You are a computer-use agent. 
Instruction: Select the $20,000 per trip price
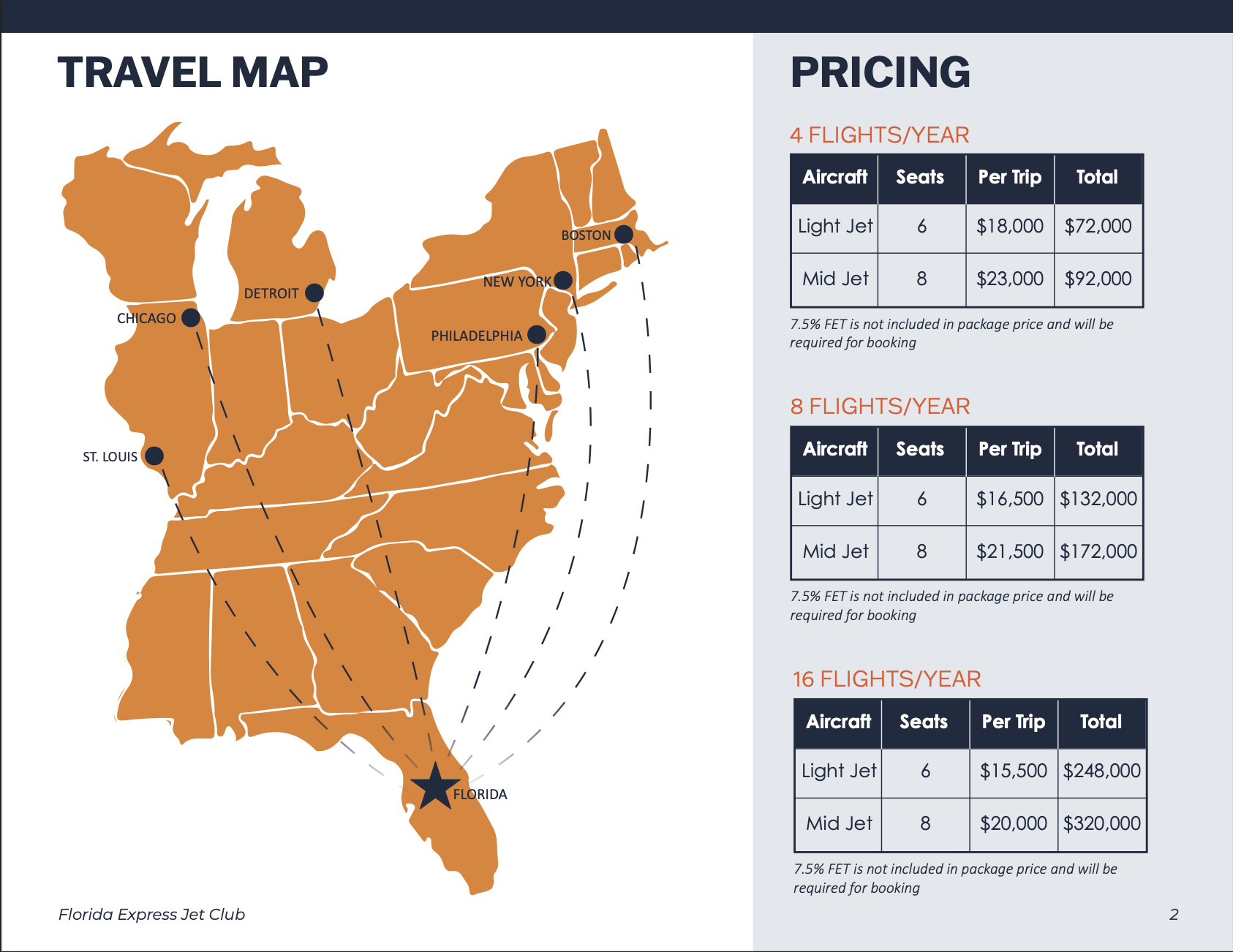point(1014,824)
